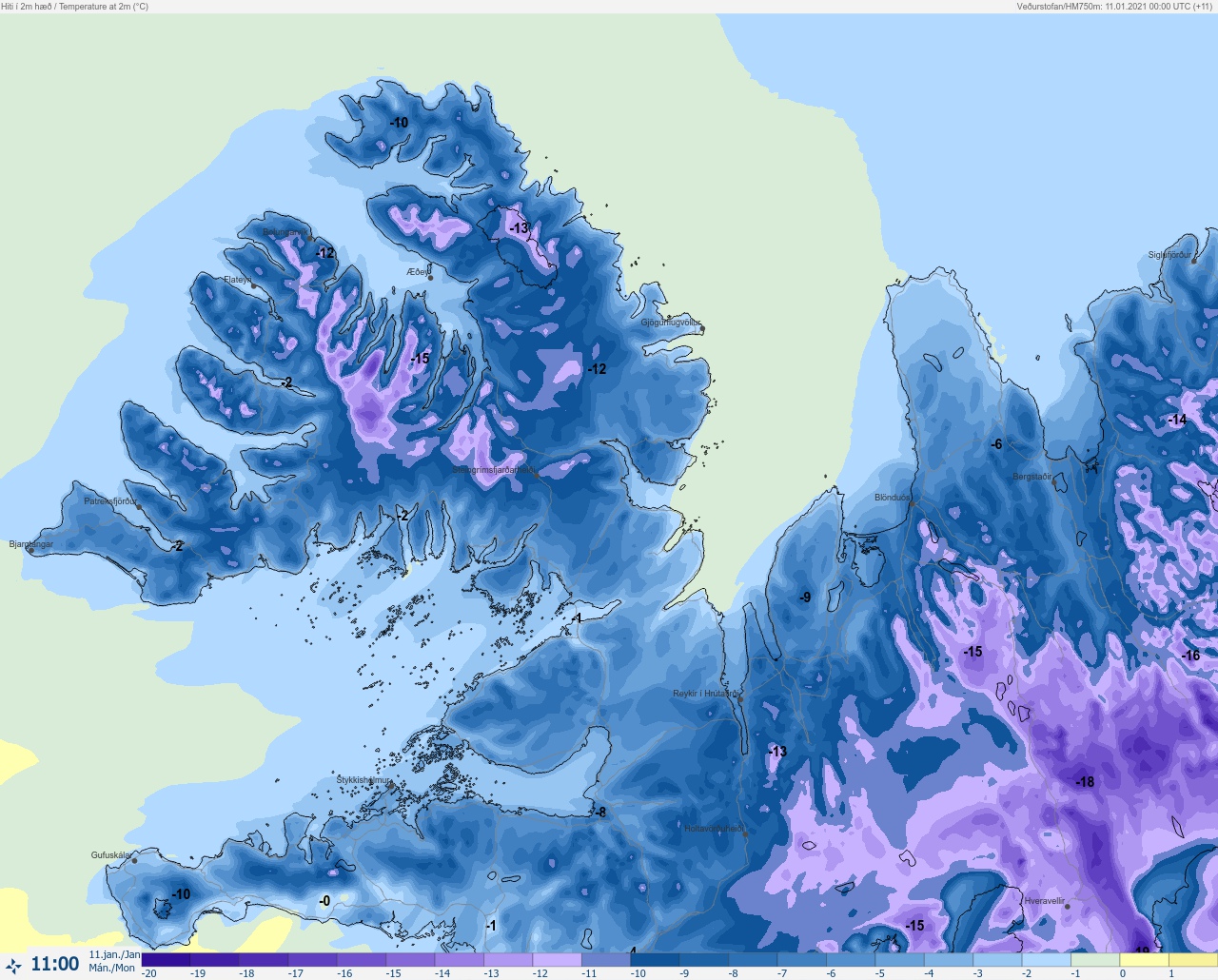Click the 0 legend scale label
The width and height of the screenshot is (1218, 980).
tap(1122, 973)
